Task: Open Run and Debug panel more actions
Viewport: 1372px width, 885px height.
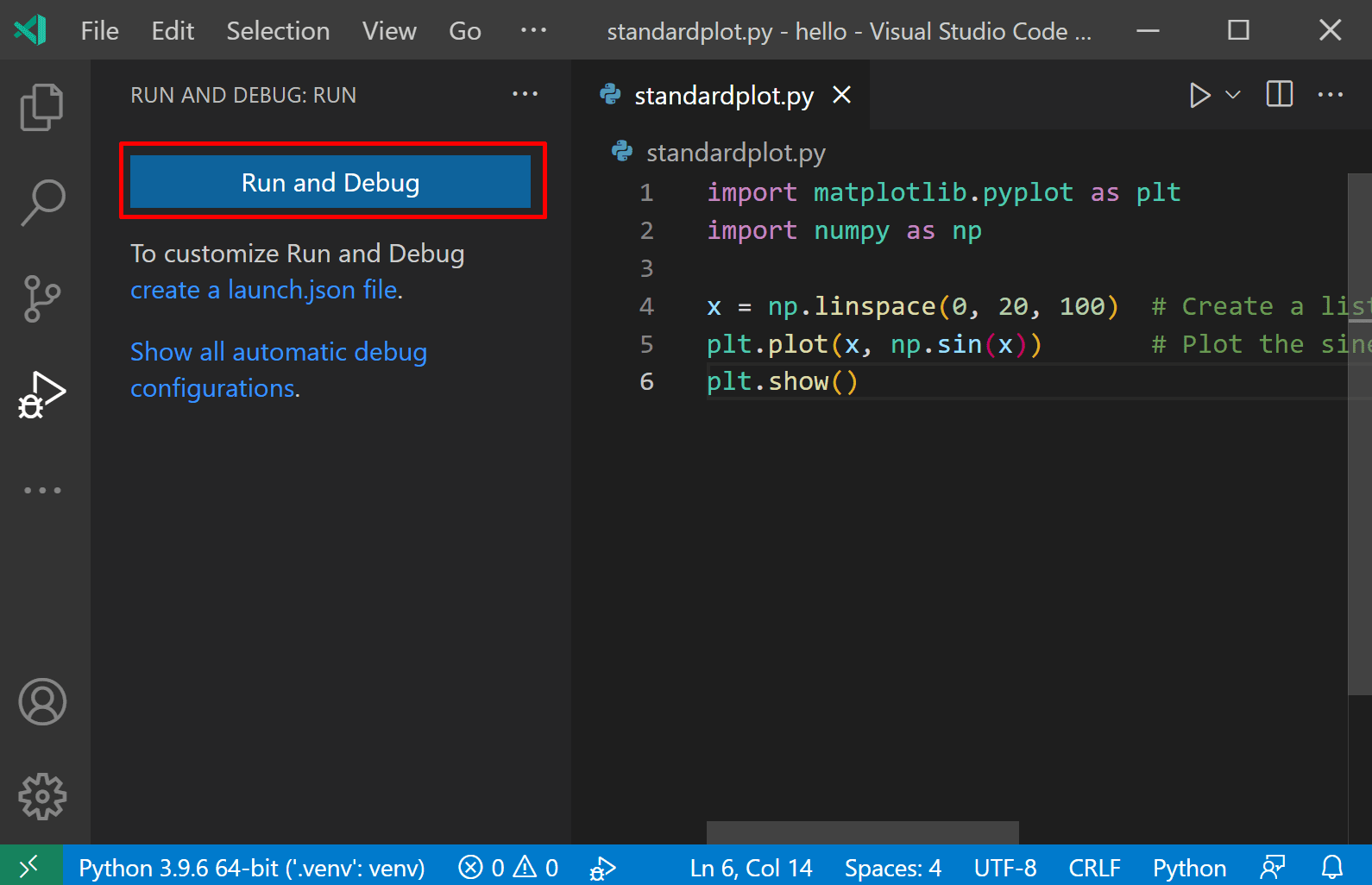Action: point(525,94)
